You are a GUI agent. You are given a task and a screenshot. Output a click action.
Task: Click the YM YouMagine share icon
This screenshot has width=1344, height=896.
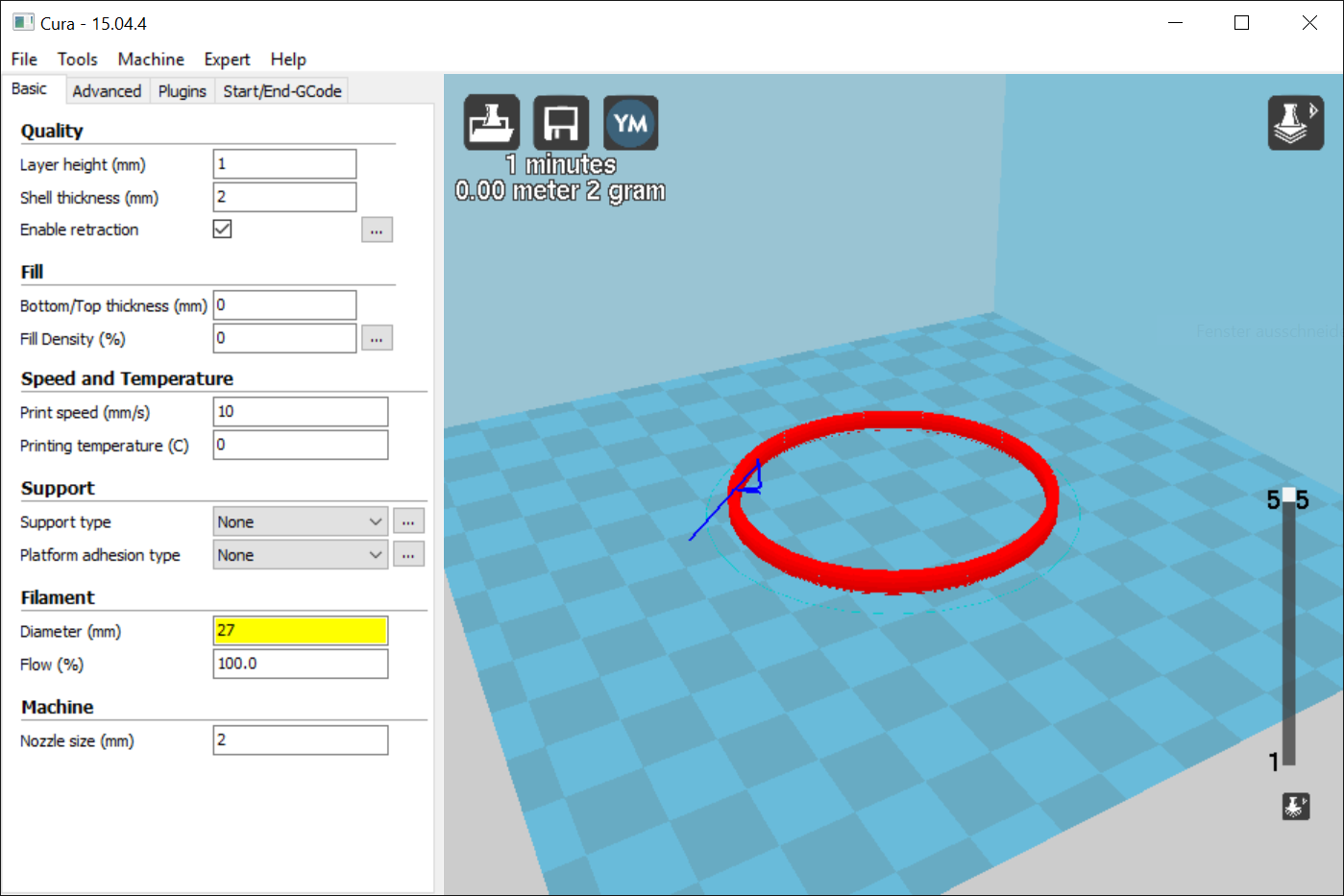click(630, 123)
